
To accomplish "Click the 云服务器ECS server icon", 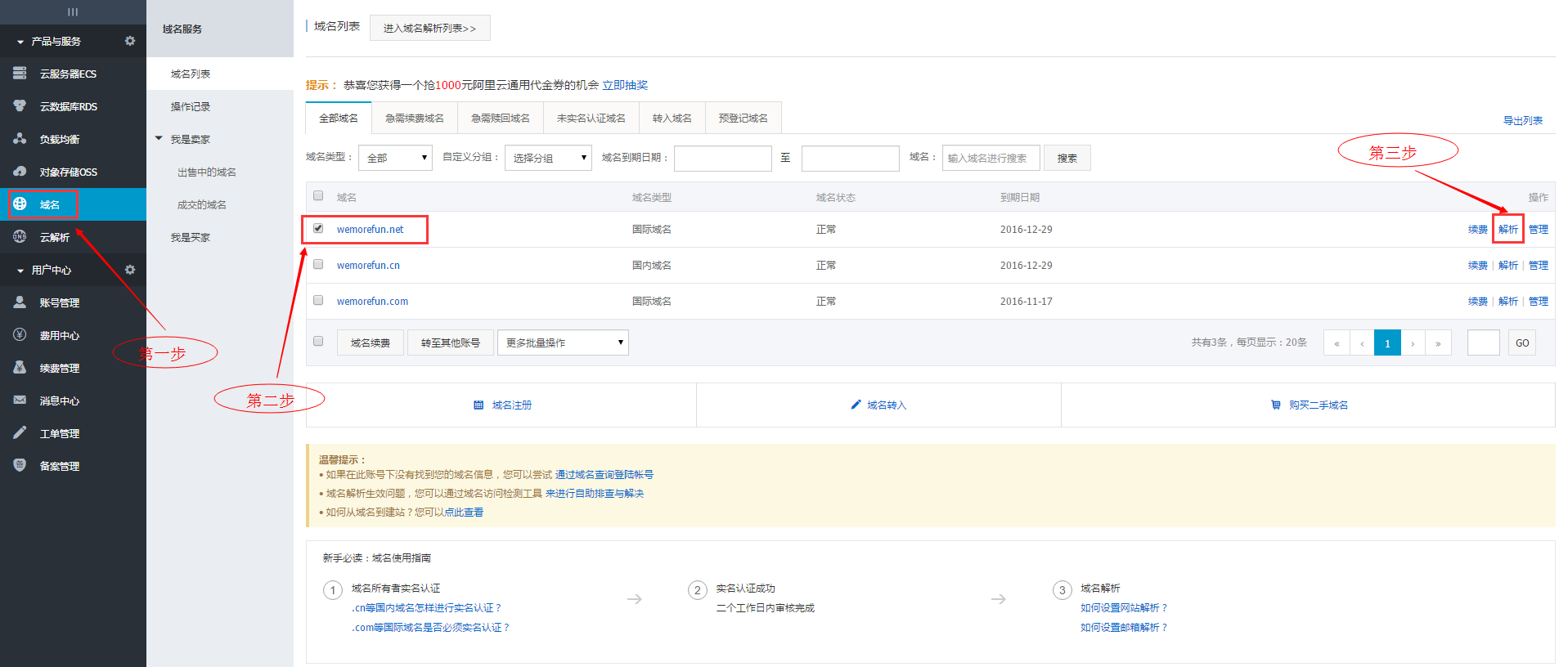I will pos(20,74).
